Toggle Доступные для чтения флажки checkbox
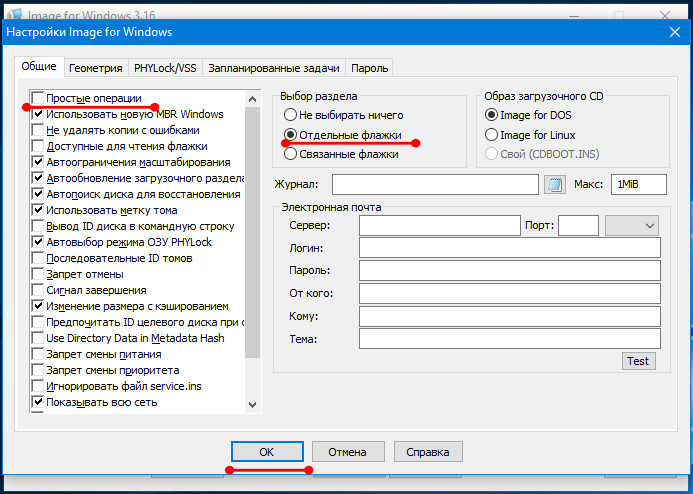The image size is (693, 494). (38, 146)
